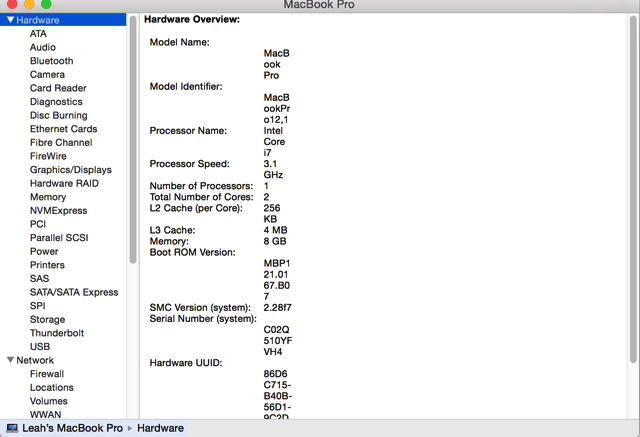Click the detail pane scrollbar thumb

click(x=633, y=189)
